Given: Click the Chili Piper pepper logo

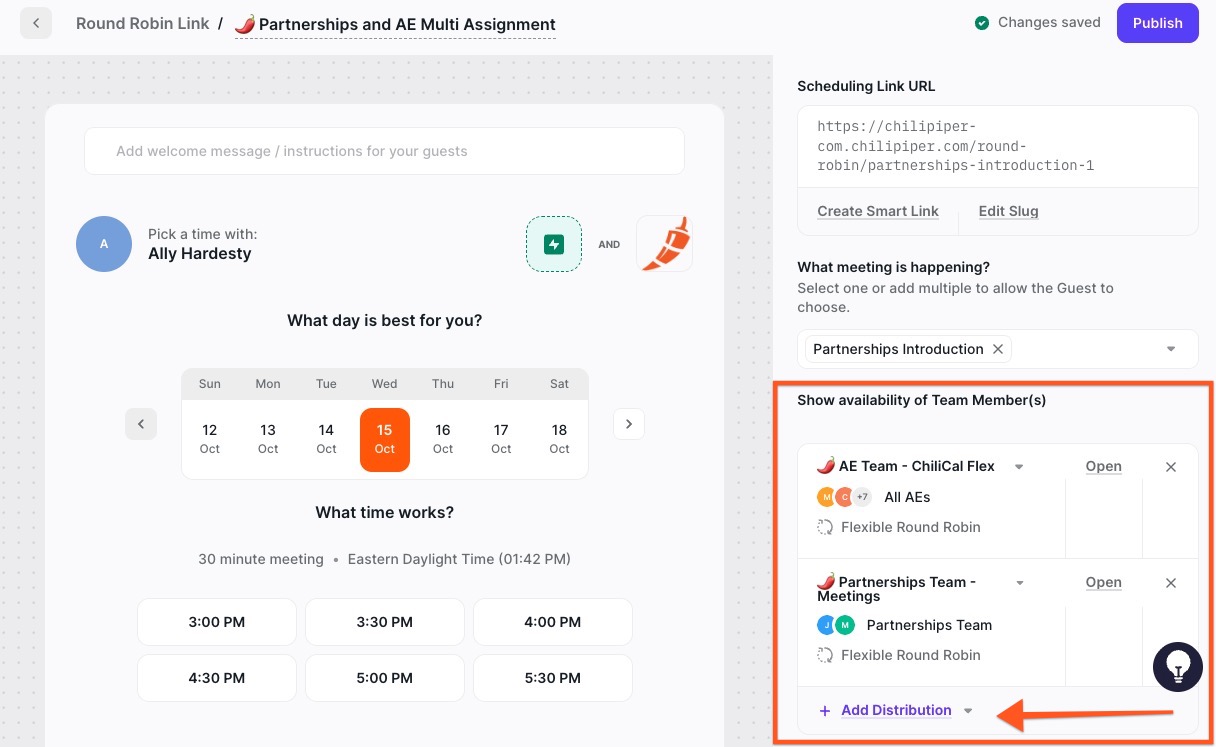Looking at the screenshot, I should [x=665, y=244].
